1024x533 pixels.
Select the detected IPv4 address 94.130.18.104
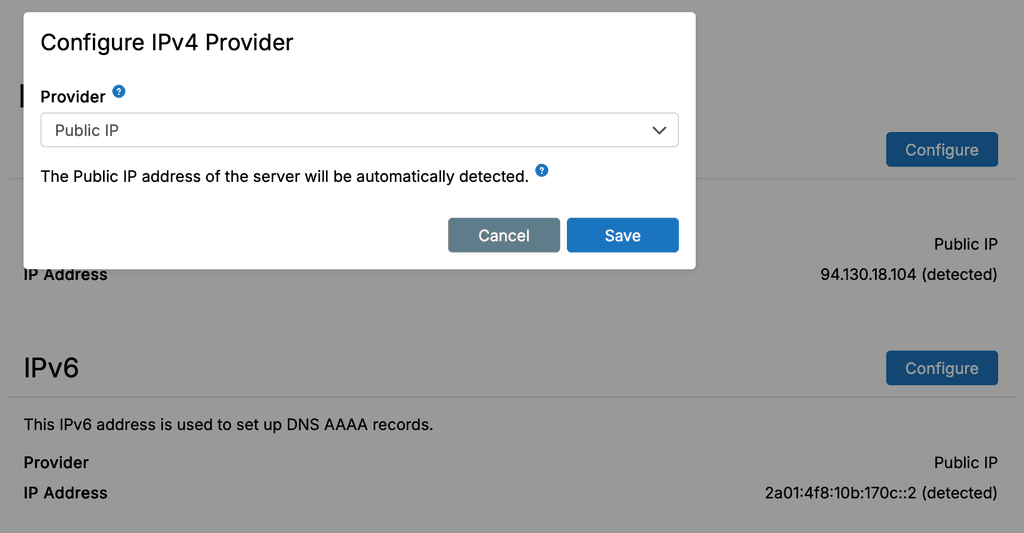[x=908, y=274]
